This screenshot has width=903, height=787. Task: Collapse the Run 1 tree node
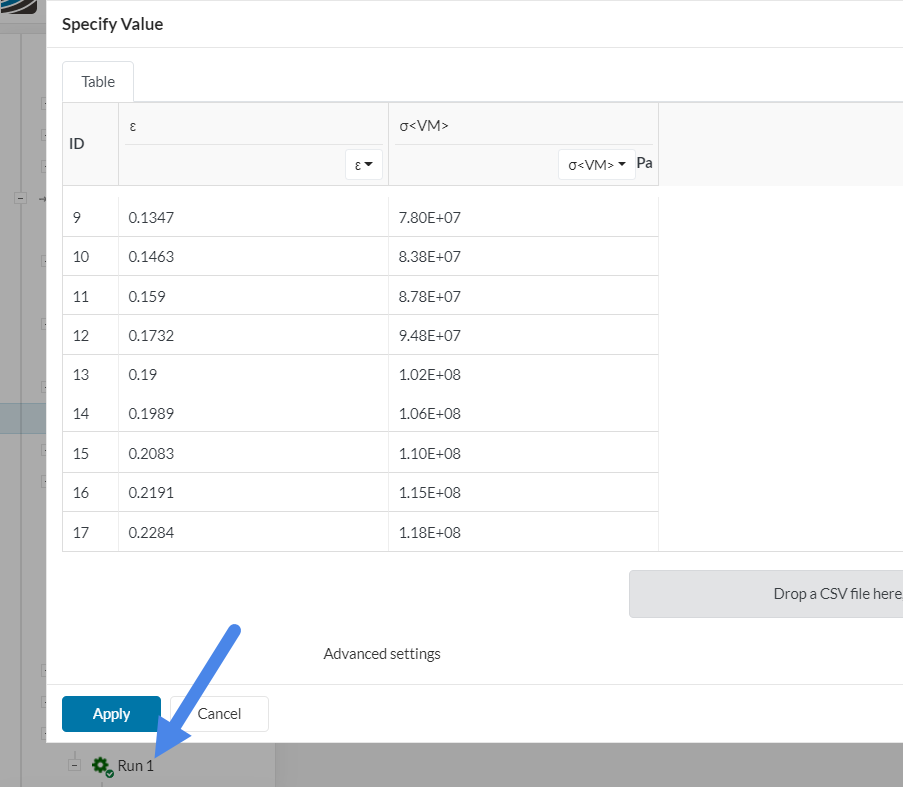[74, 765]
